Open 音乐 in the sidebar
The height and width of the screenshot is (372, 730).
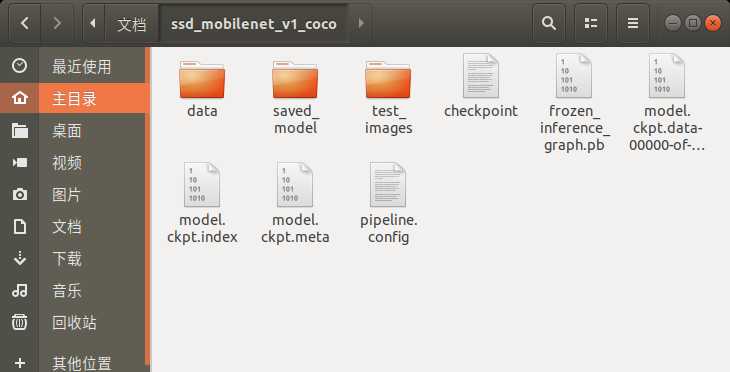pos(67,291)
